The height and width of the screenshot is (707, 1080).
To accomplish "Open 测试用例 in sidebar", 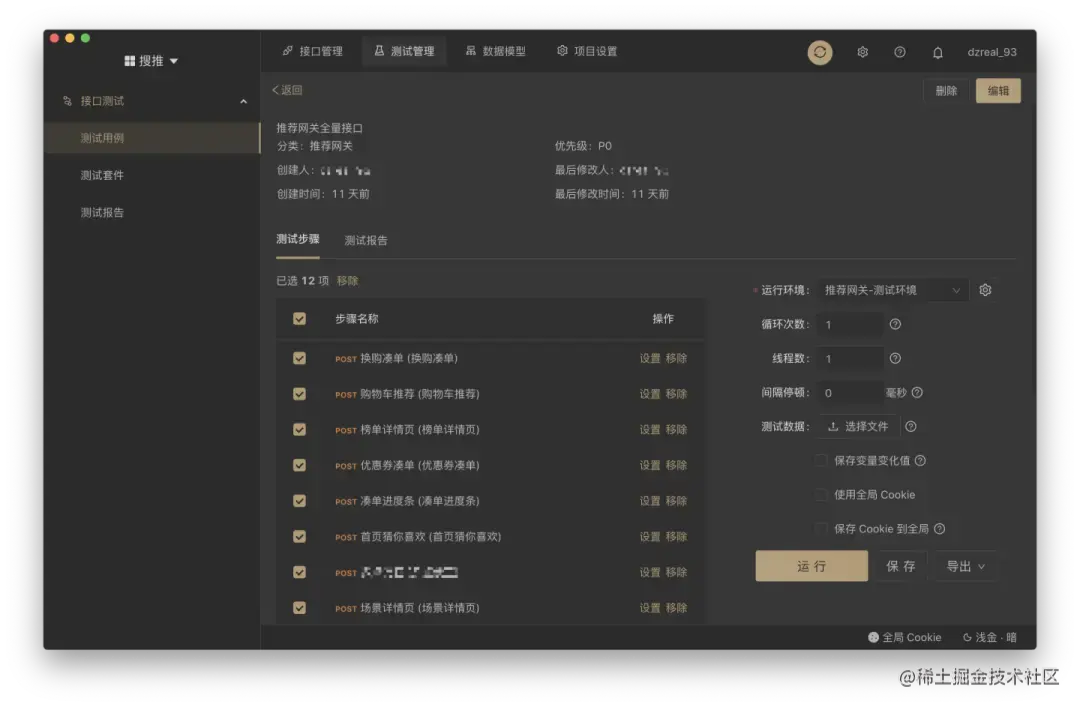I will pos(152,138).
